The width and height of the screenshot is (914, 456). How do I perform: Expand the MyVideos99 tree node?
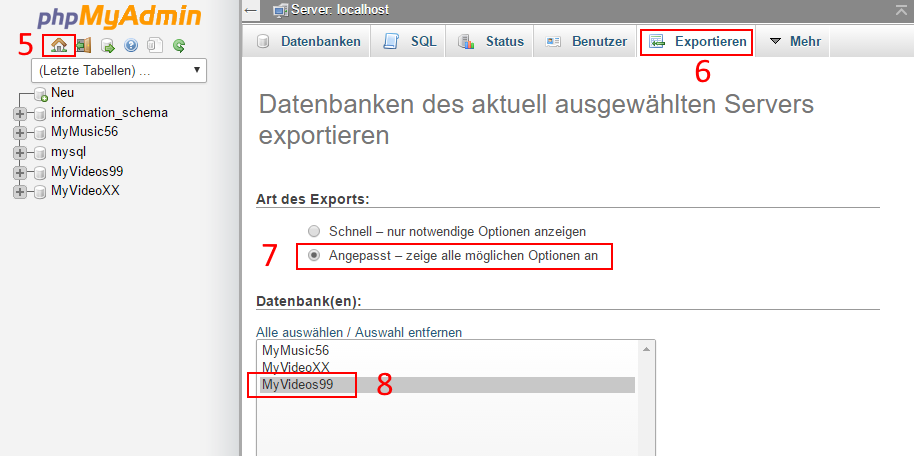[20, 173]
